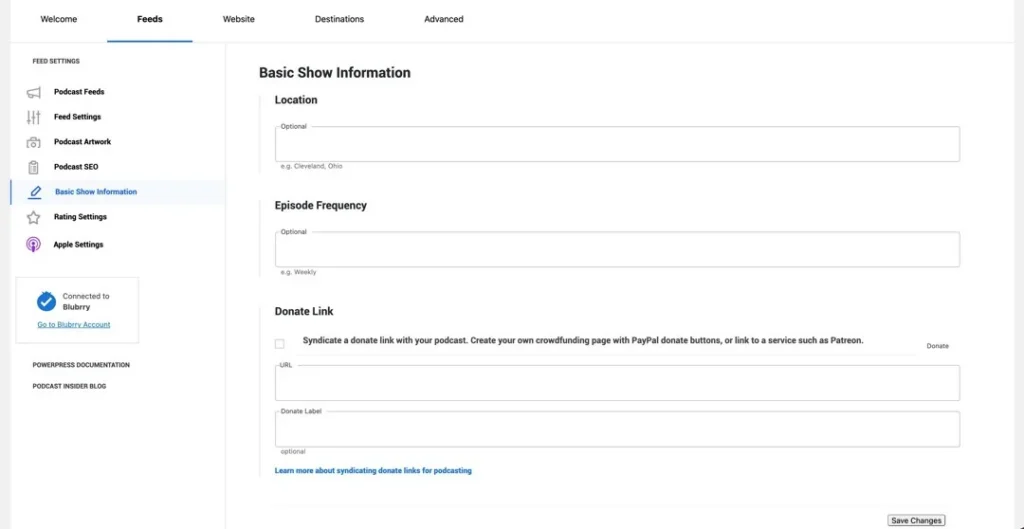The image size is (1024, 529).
Task: Focus the Episode Frequency input field
Action: [617, 249]
